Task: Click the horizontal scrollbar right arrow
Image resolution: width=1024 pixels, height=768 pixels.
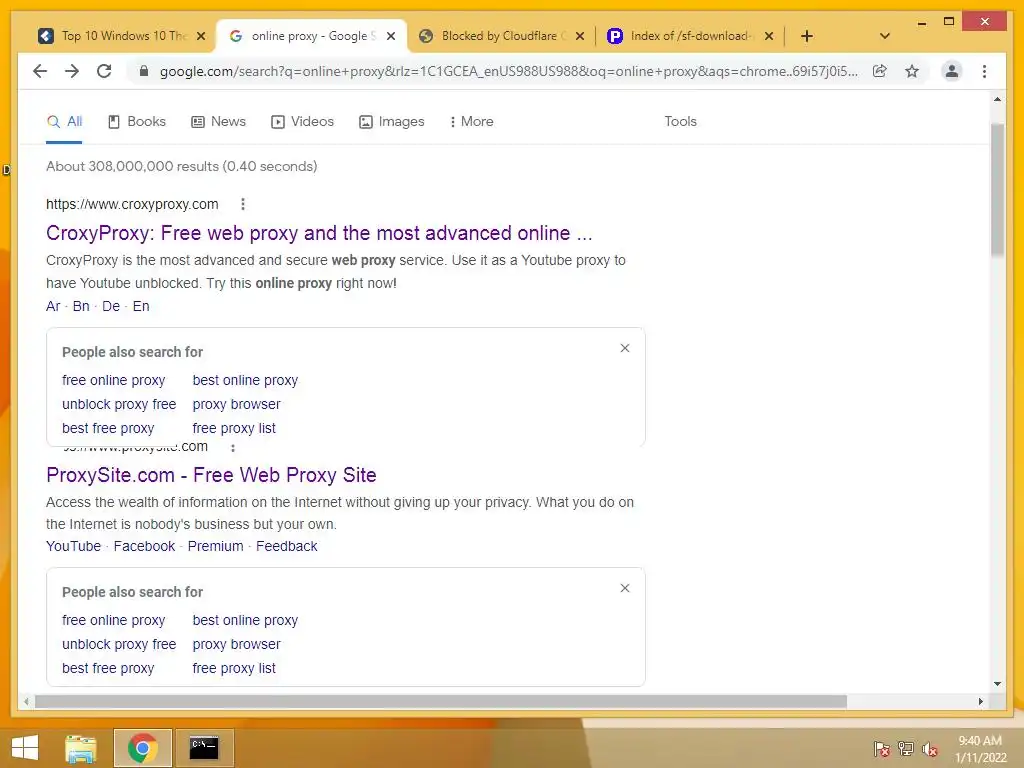Action: (980, 701)
